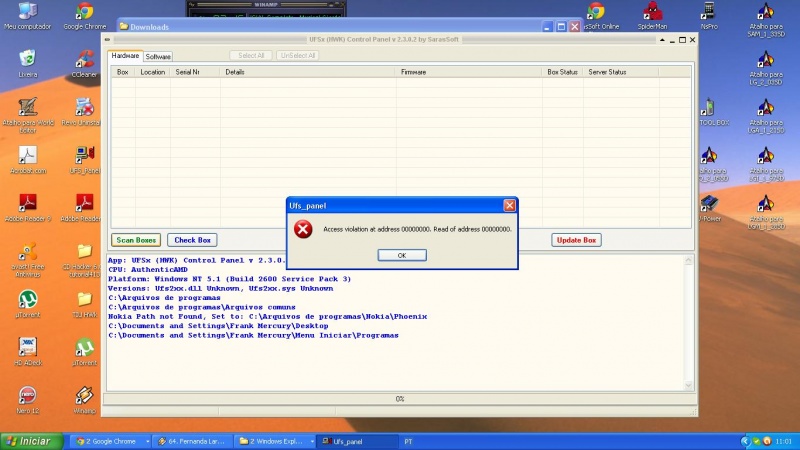Click the Box column header

pos(123,72)
